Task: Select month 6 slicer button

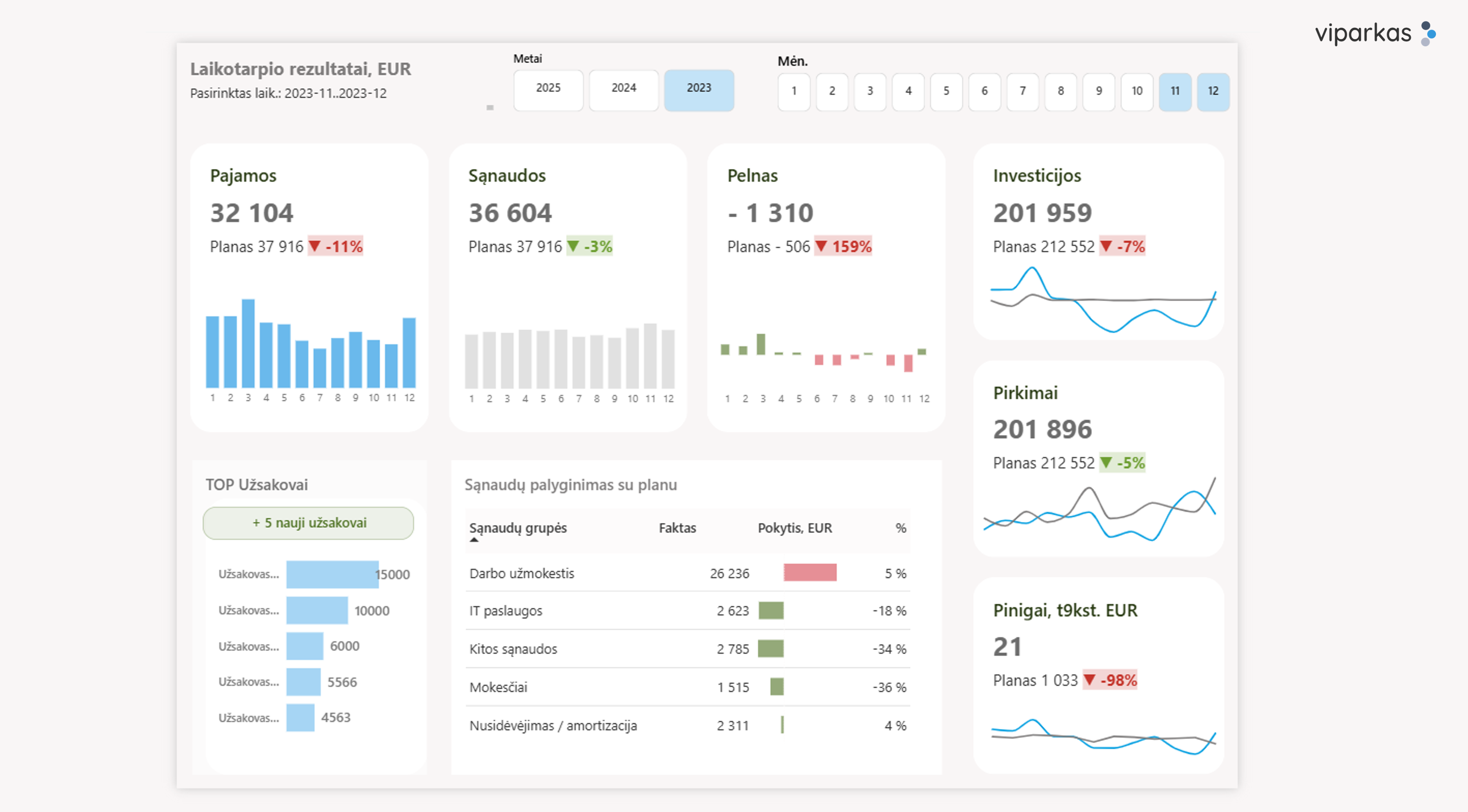Action: (x=984, y=91)
